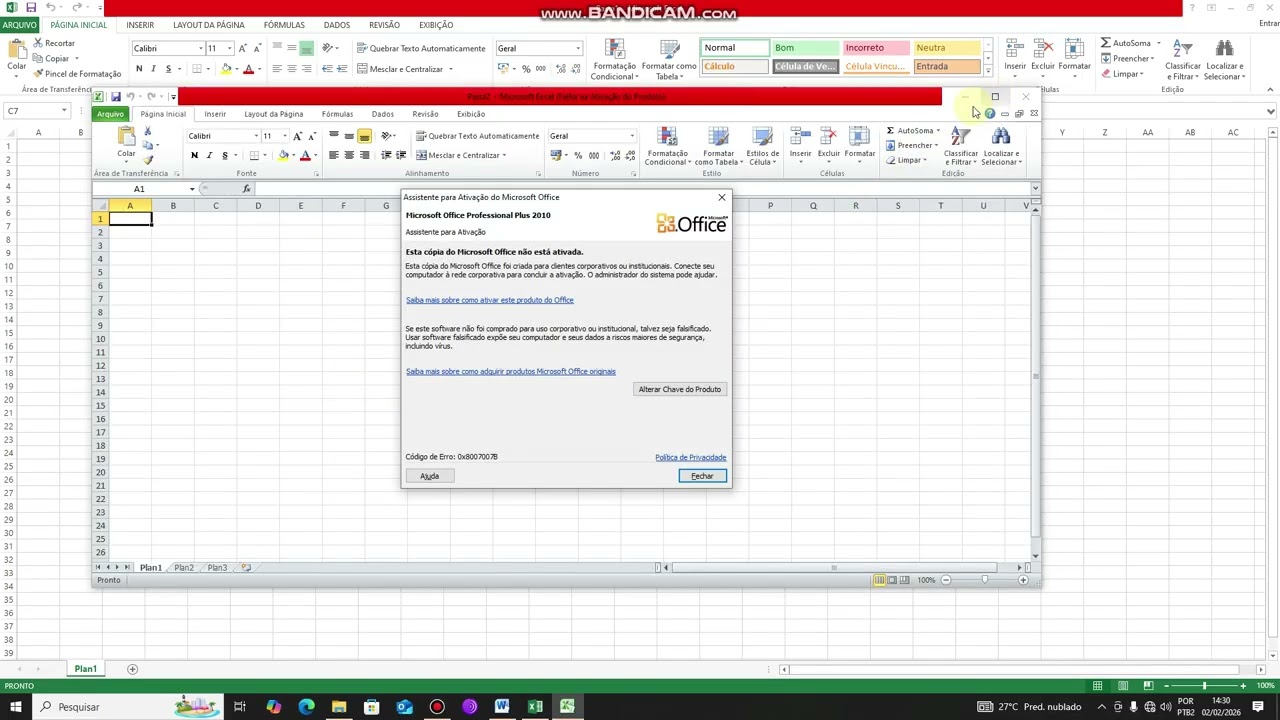Open the DADOS tab in background Excel

337,25
